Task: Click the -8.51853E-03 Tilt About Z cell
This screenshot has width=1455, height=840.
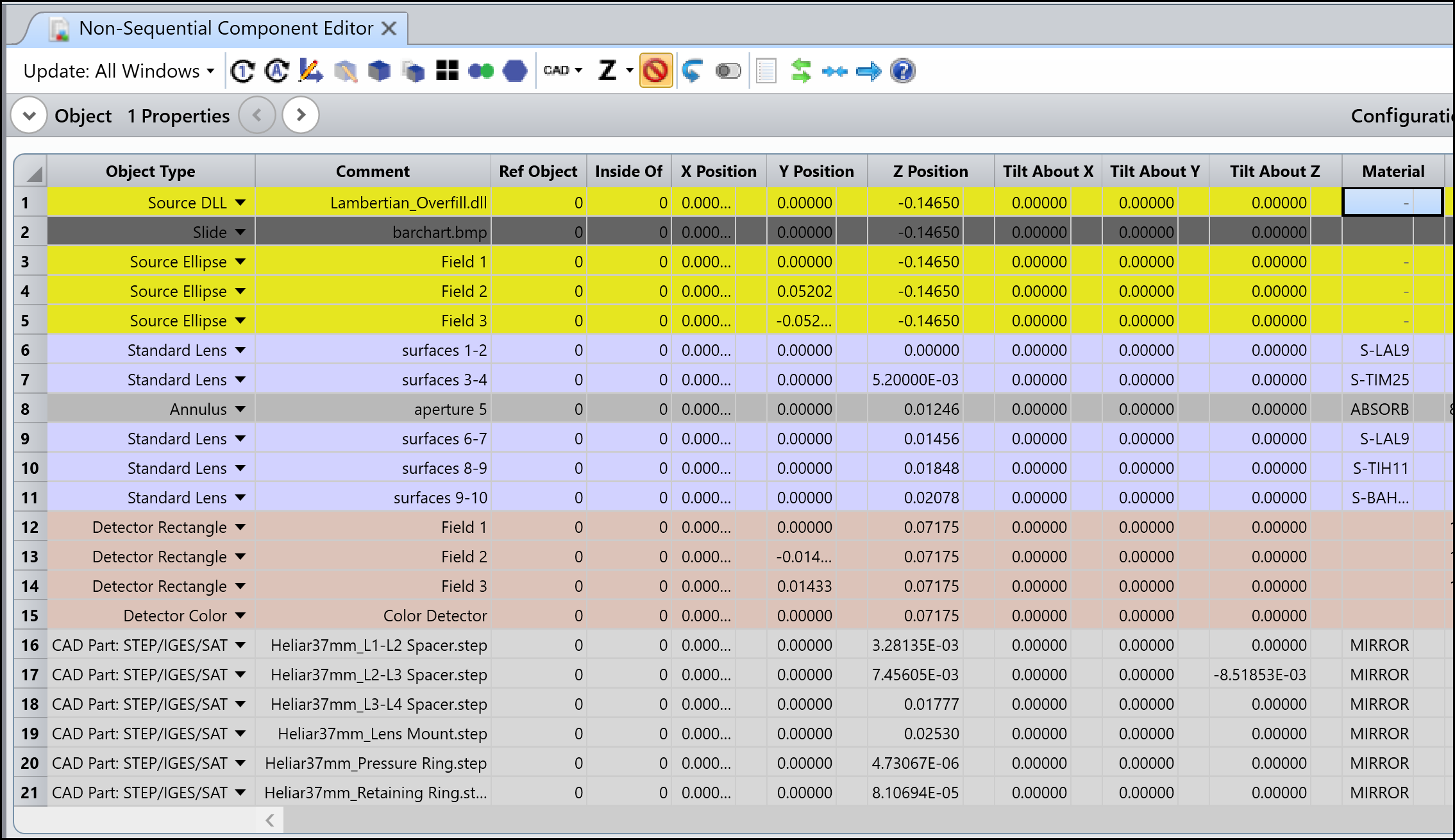Action: [x=1259, y=675]
